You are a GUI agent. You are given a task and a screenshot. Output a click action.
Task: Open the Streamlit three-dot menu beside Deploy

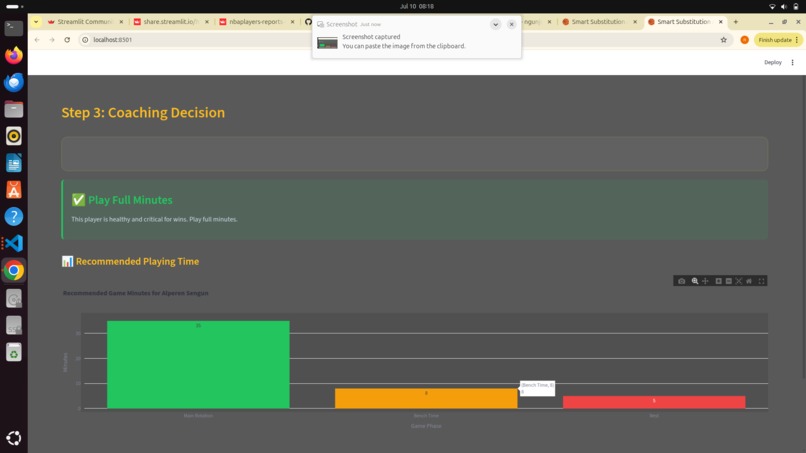click(793, 62)
